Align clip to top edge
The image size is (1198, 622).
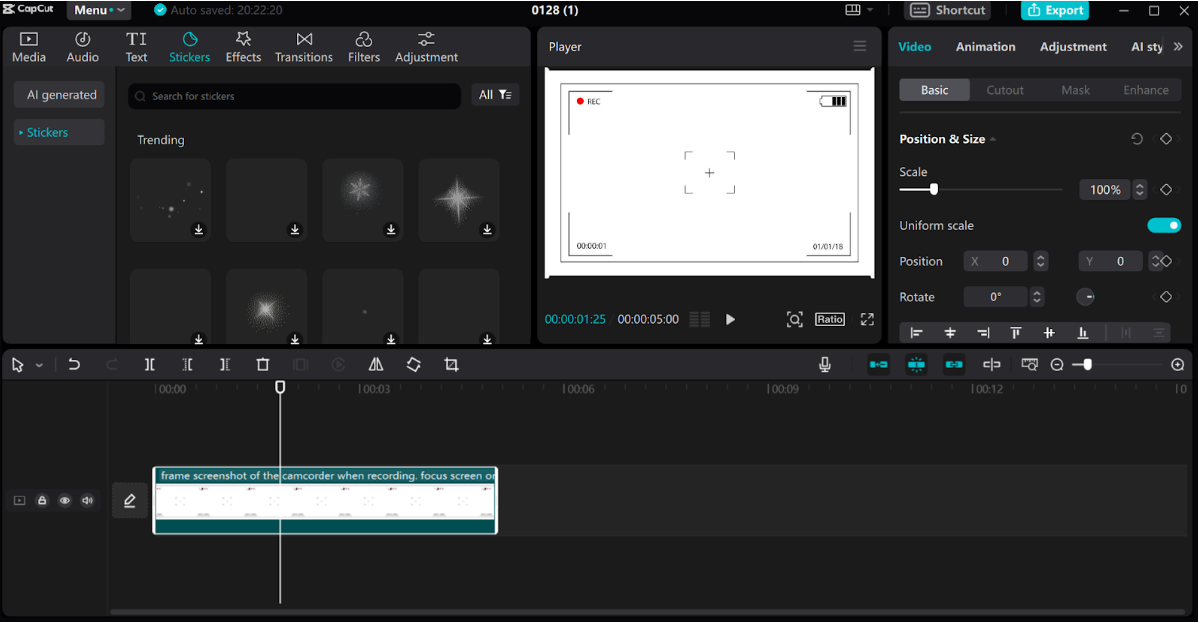click(1015, 332)
